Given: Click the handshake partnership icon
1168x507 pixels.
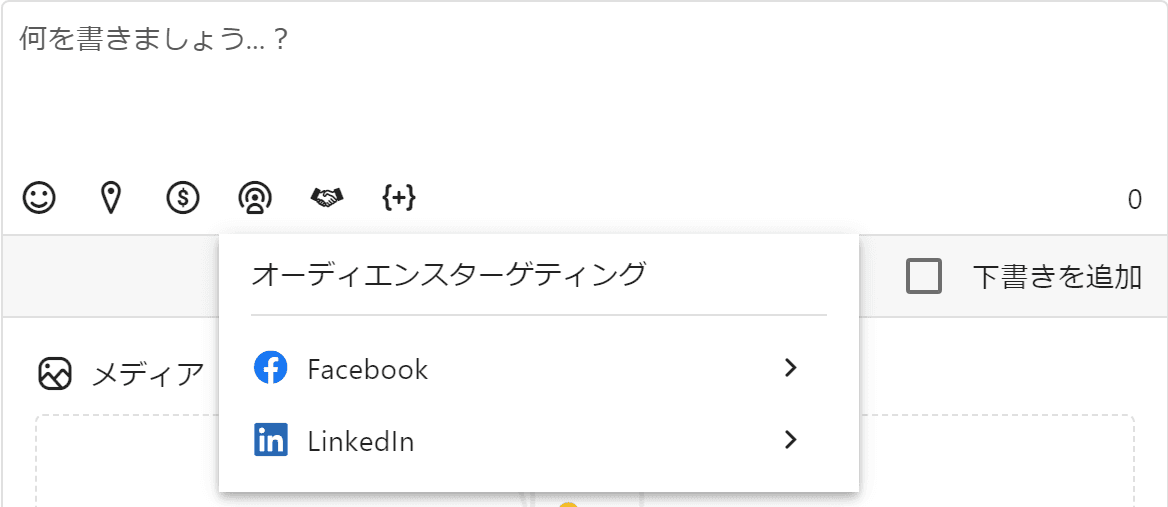Looking at the screenshot, I should click(x=327, y=198).
